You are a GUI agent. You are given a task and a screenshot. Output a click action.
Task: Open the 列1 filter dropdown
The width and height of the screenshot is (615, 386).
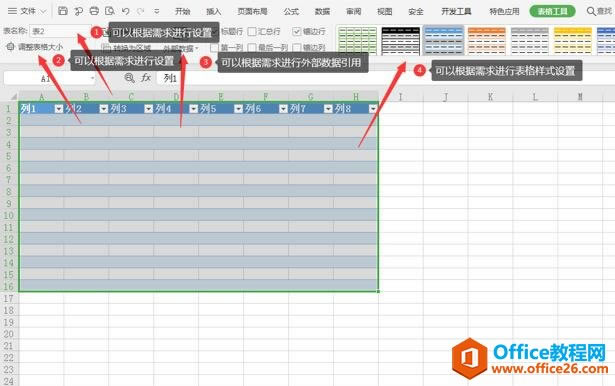(x=58, y=109)
